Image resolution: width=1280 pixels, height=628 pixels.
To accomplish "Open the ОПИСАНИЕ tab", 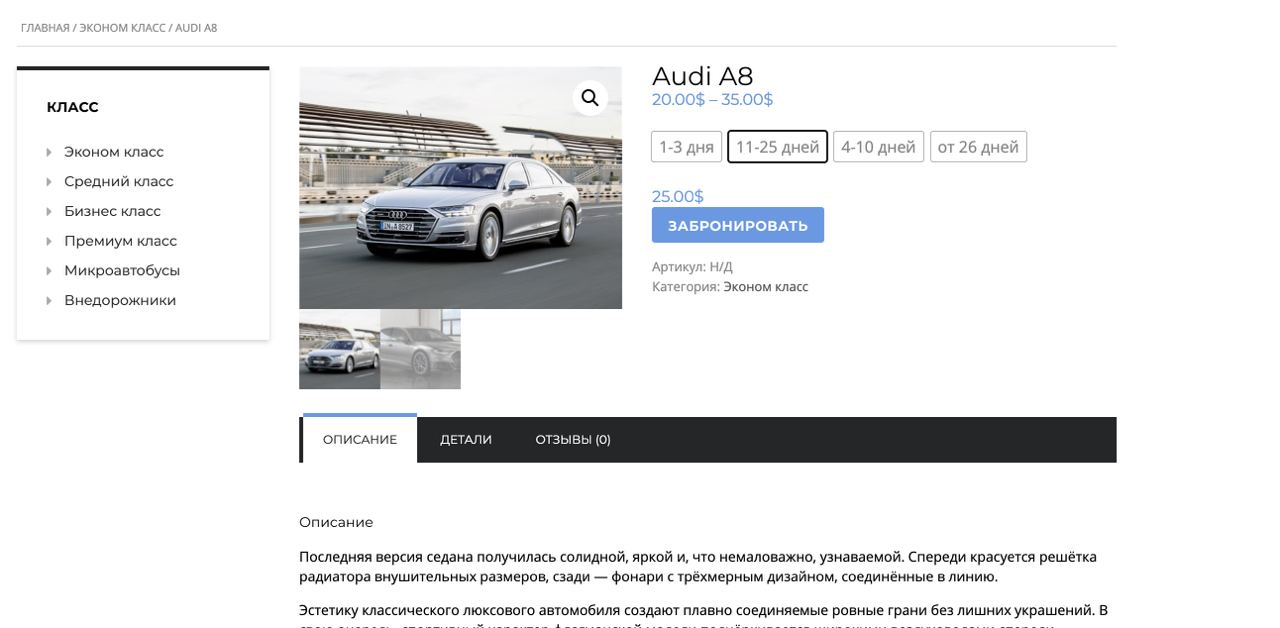I will [x=360, y=439].
